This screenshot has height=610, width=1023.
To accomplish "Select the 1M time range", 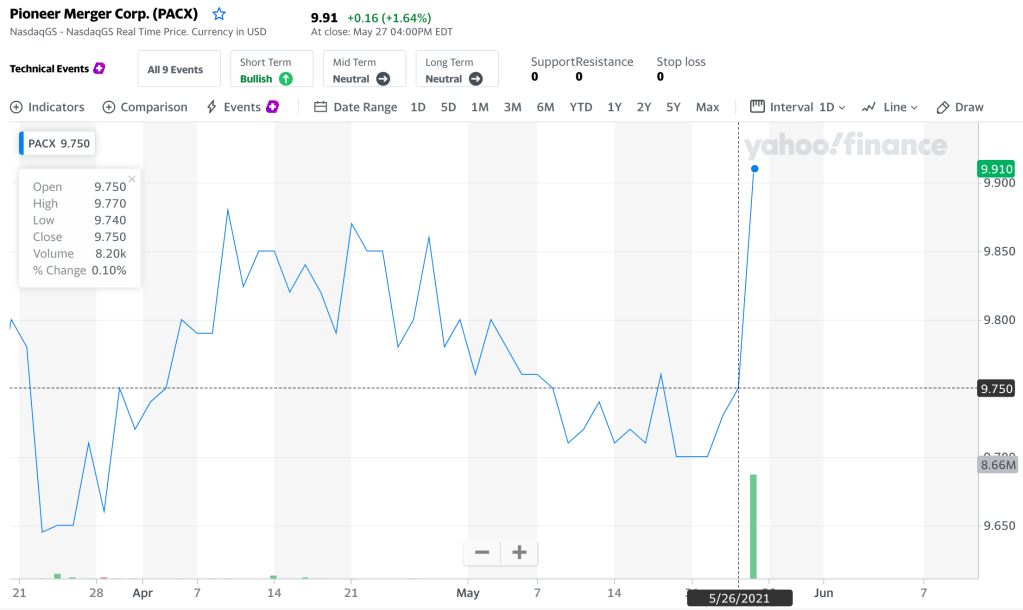I will click(x=480, y=107).
